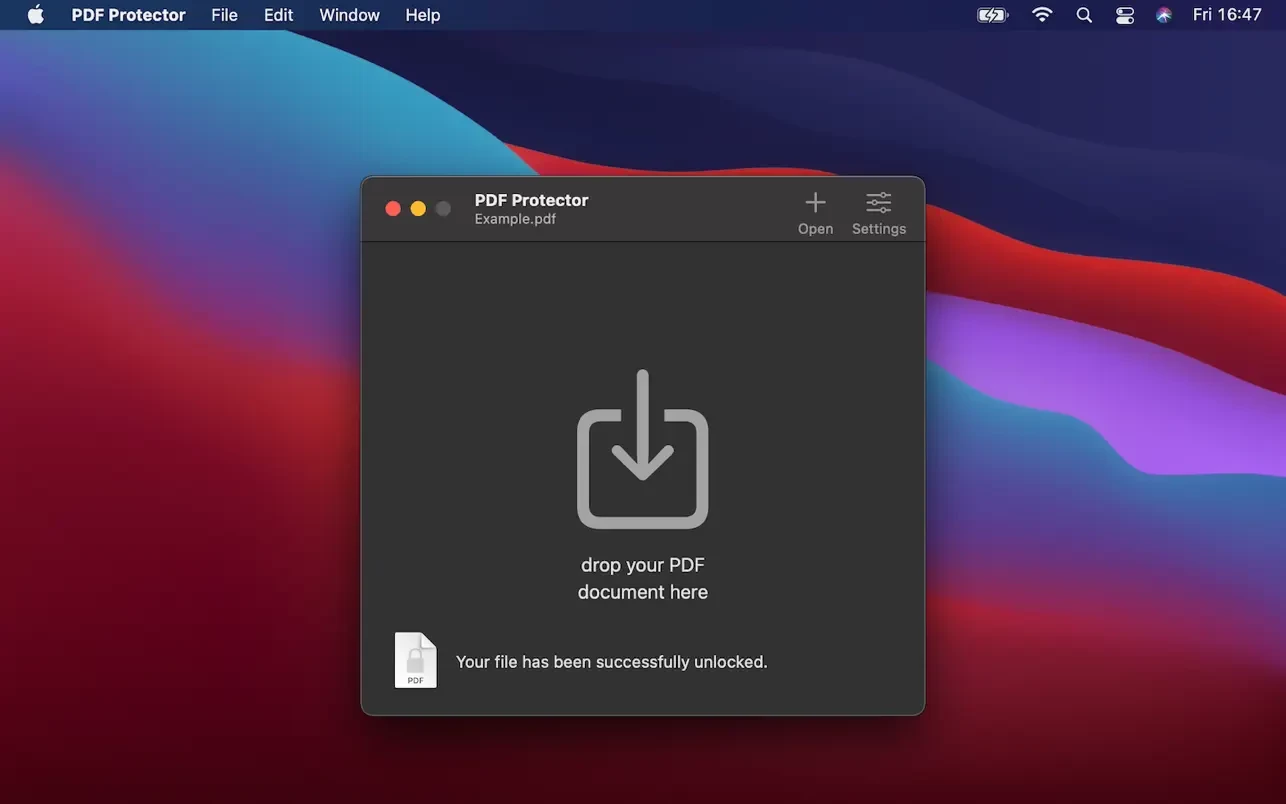This screenshot has width=1286, height=804.
Task: Click the Fri 16:47 clock
Action: pos(1227,15)
